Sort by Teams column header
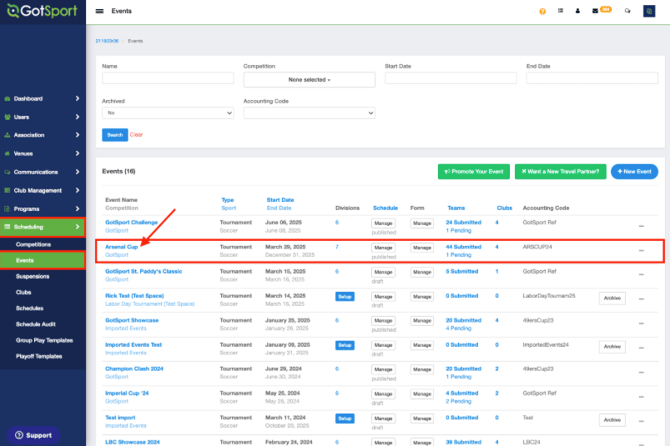 point(456,208)
